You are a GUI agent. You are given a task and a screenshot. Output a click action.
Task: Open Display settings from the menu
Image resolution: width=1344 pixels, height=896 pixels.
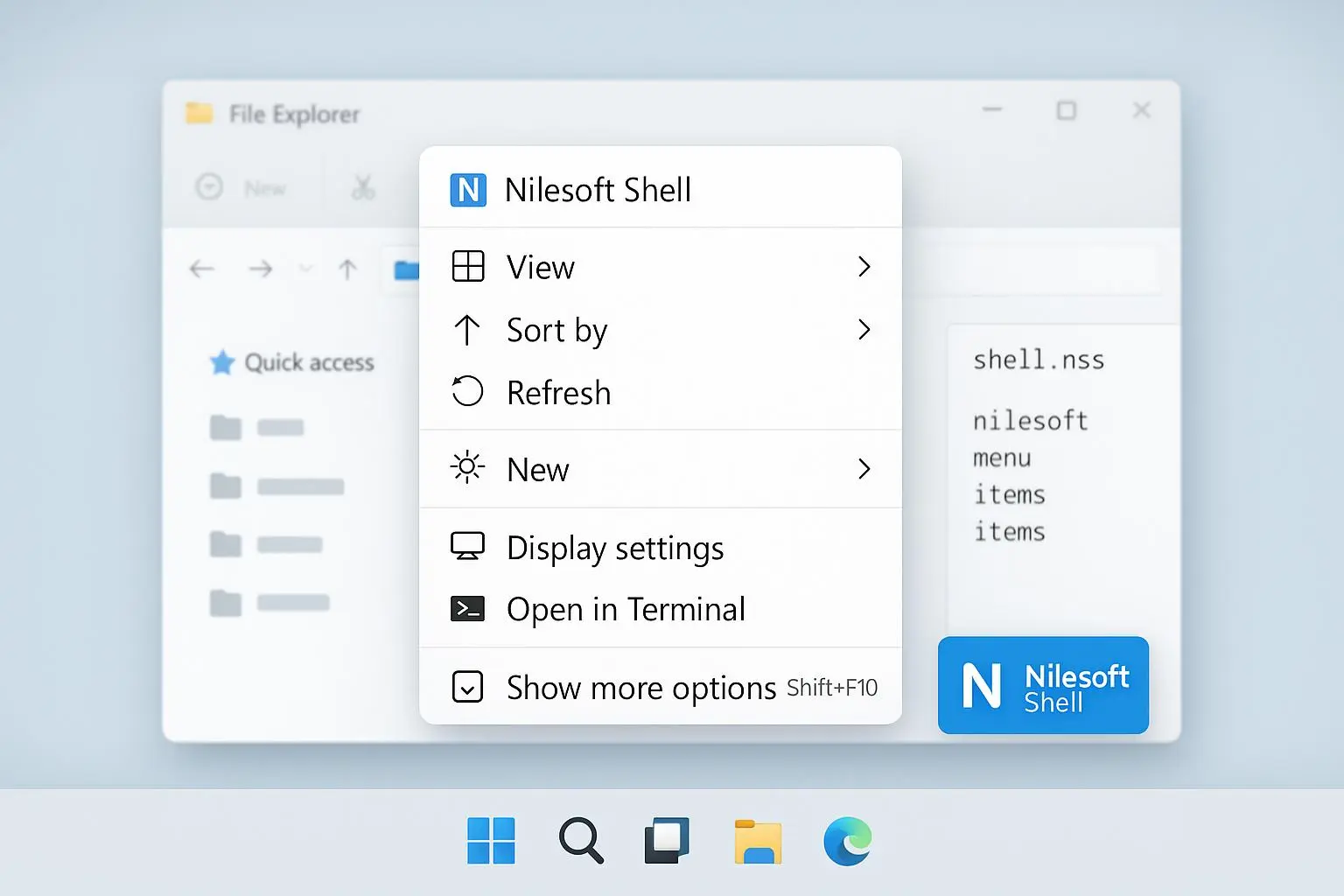(661, 548)
